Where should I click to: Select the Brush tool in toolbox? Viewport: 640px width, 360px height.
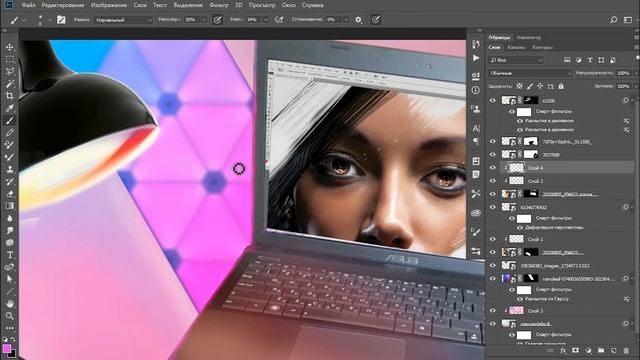tap(9, 120)
